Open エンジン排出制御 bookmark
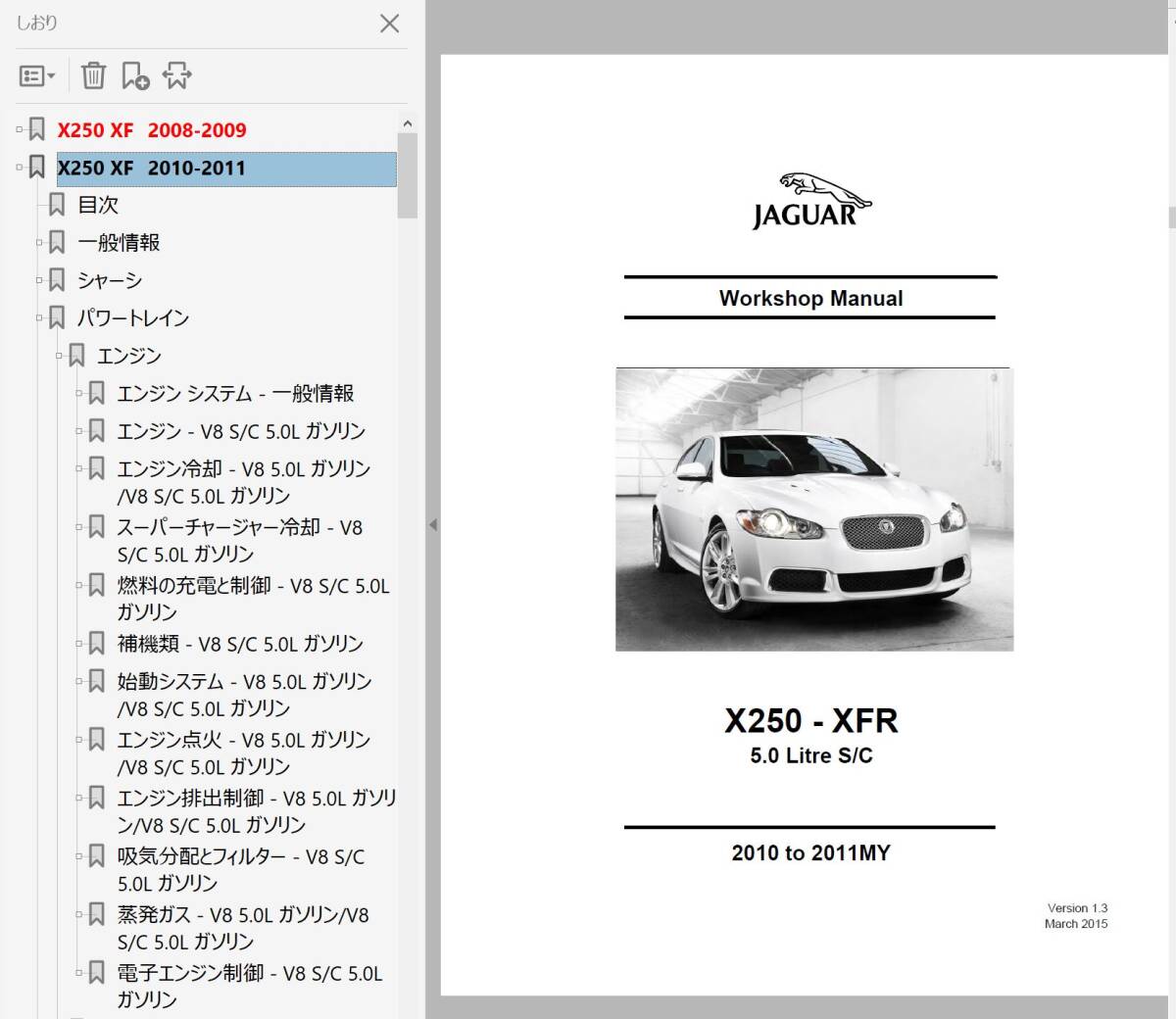Screen dimensions: 1176x1019 (257, 811)
